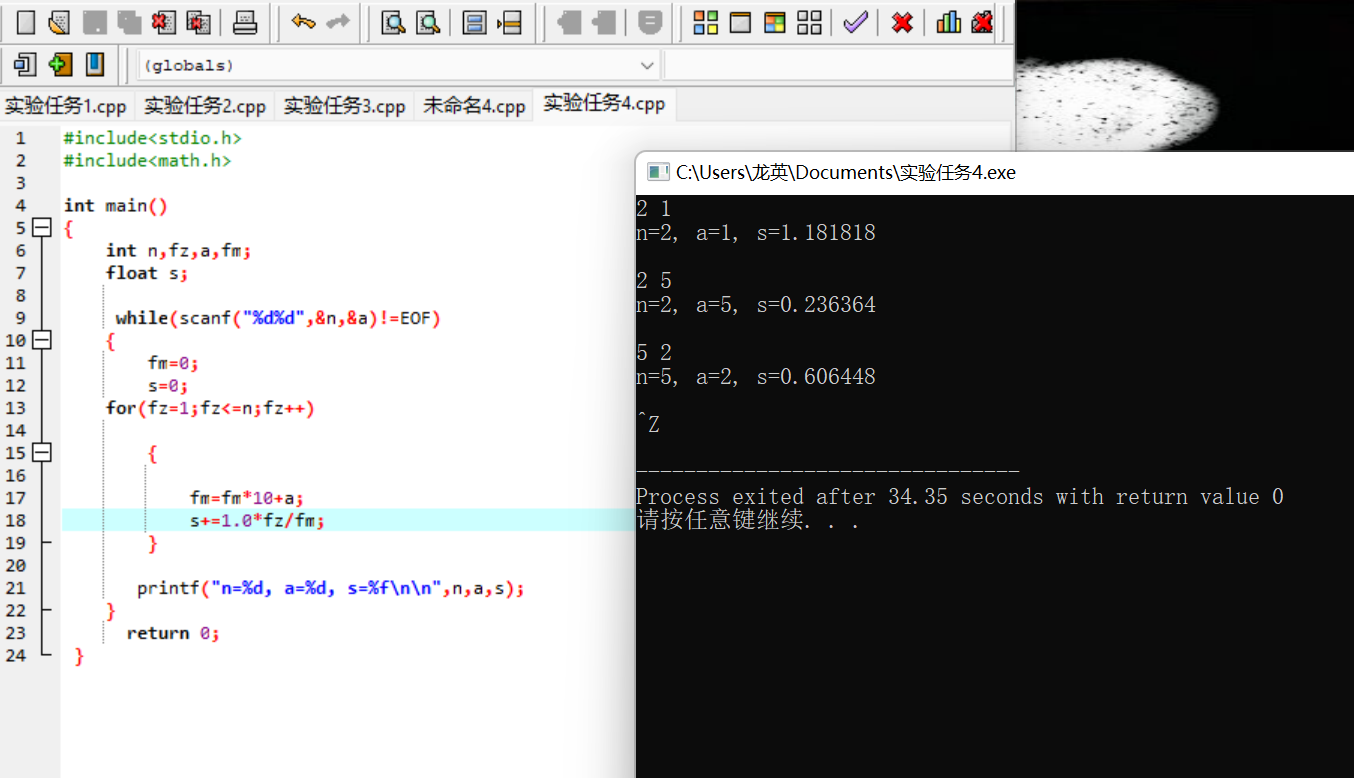The width and height of the screenshot is (1354, 778).
Task: Click the grayed Toggle Comment icon
Action: tap(650, 22)
